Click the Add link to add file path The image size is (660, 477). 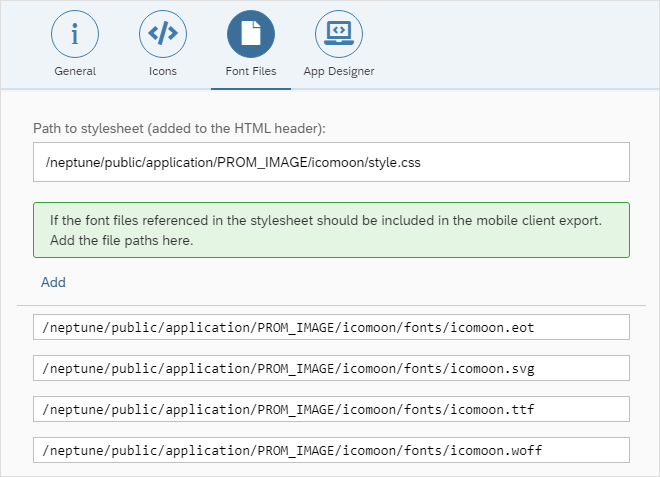click(53, 282)
